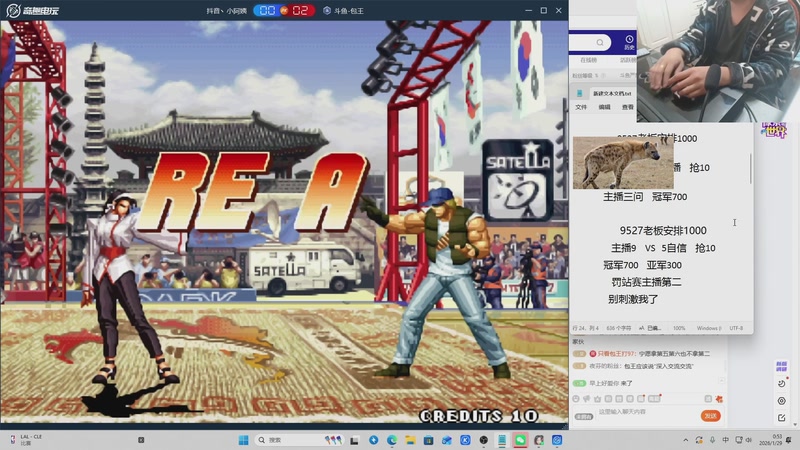This screenshot has width=800, height=450.
Task: Click the emulator logo in the title bar
Action: click(33, 10)
